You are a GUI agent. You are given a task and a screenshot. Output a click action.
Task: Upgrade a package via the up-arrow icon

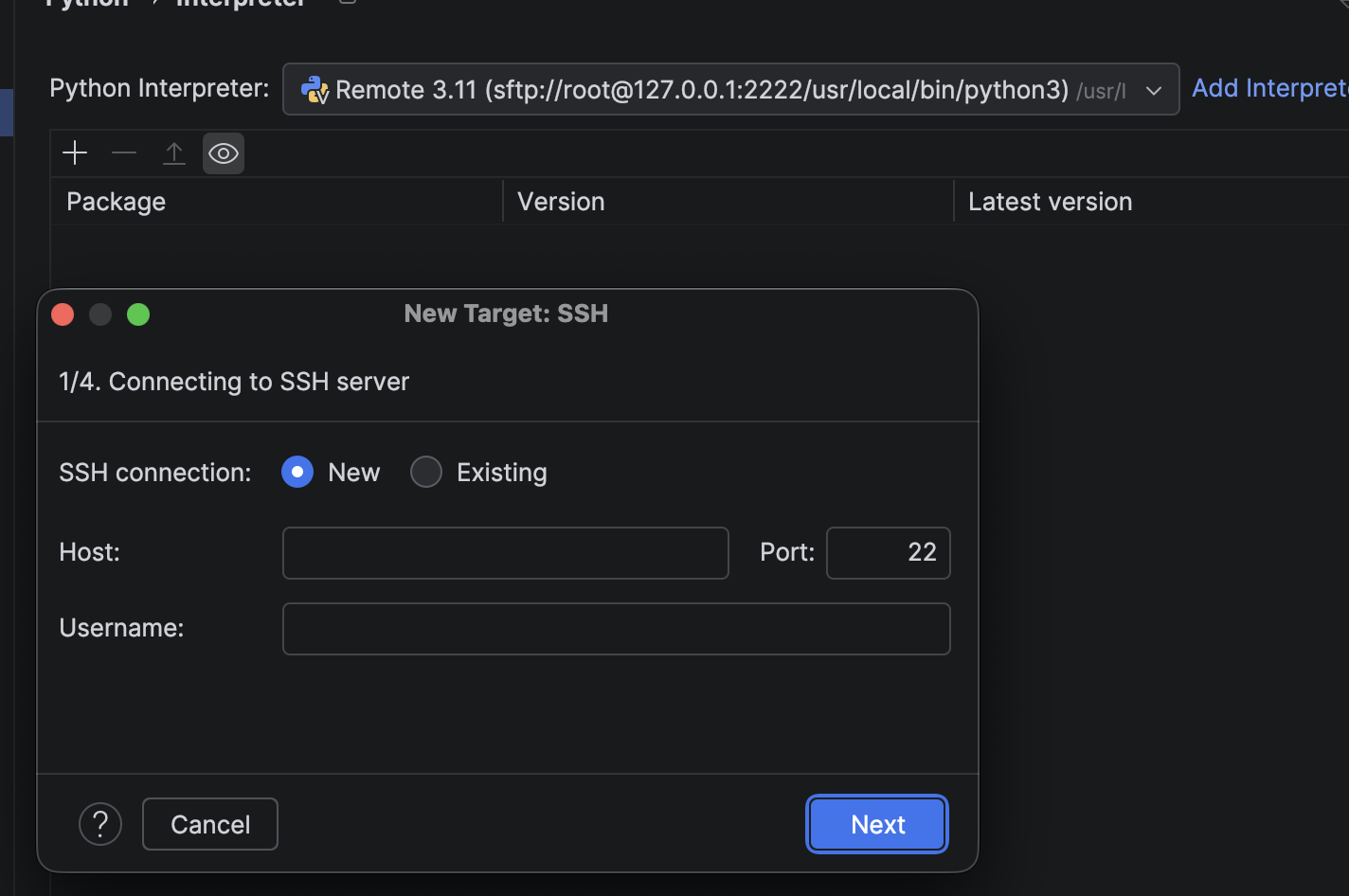(174, 152)
